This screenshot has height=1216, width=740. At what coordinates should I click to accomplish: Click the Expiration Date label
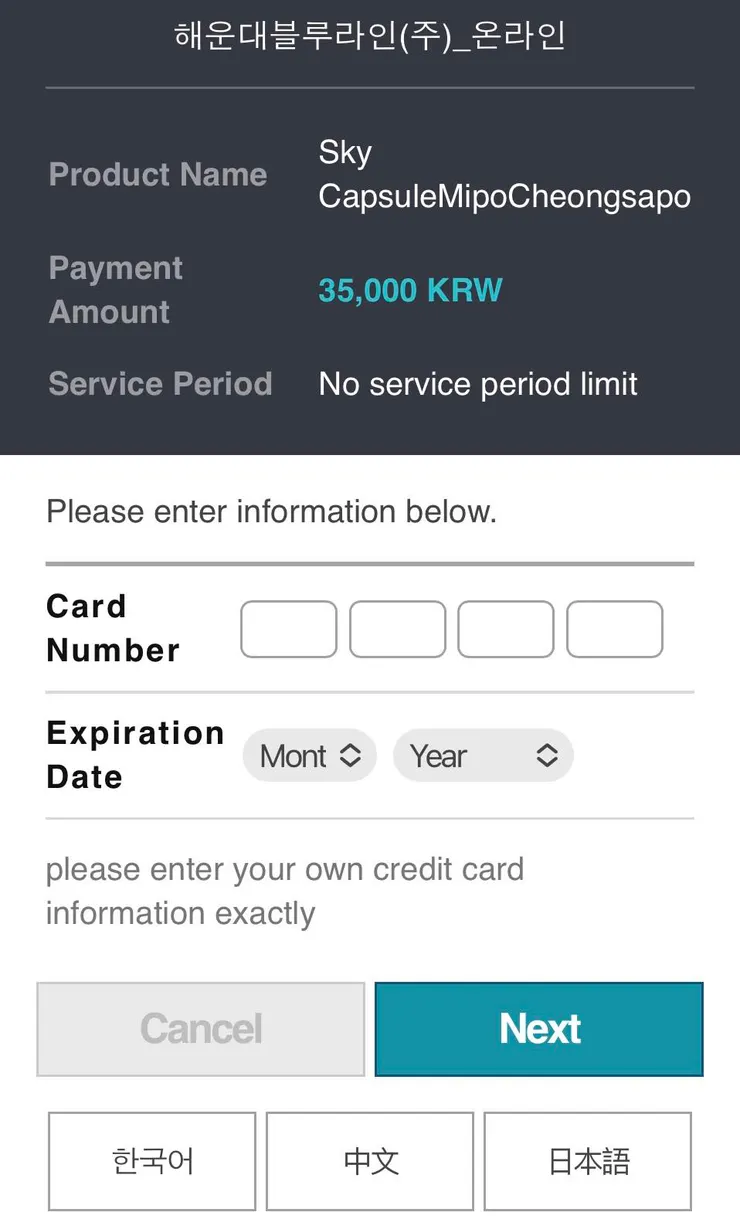tap(134, 755)
